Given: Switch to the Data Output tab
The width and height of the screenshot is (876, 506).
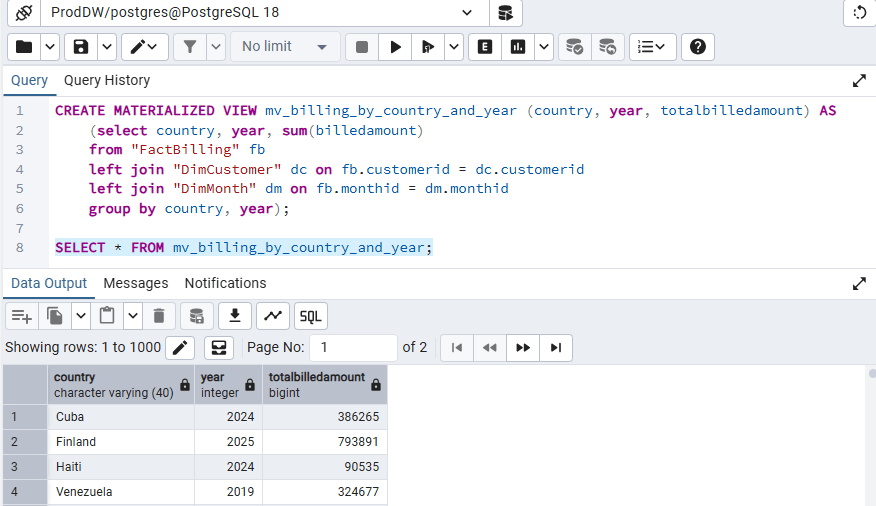Looking at the screenshot, I should point(49,283).
